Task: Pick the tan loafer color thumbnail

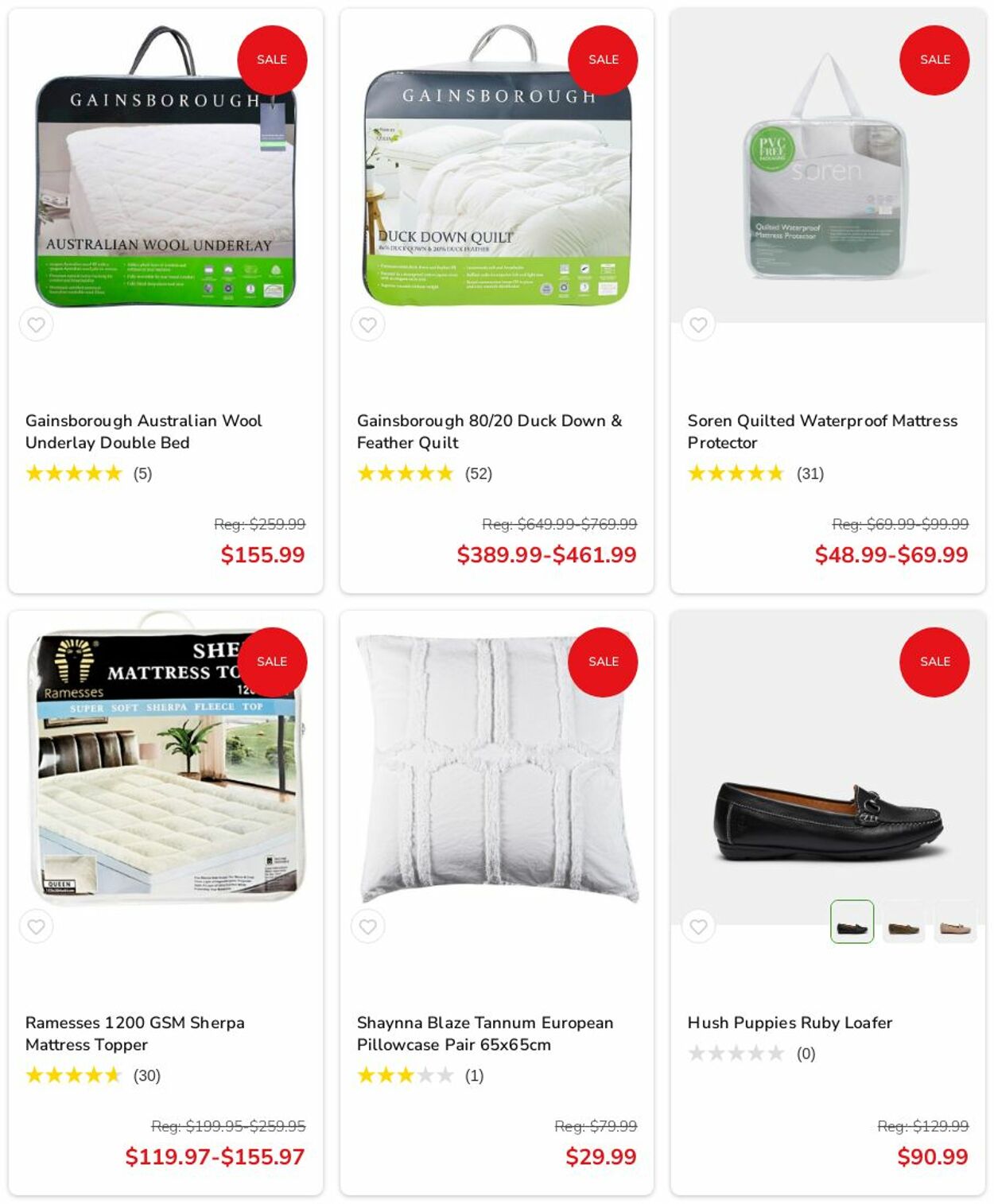Action: pos(955,922)
